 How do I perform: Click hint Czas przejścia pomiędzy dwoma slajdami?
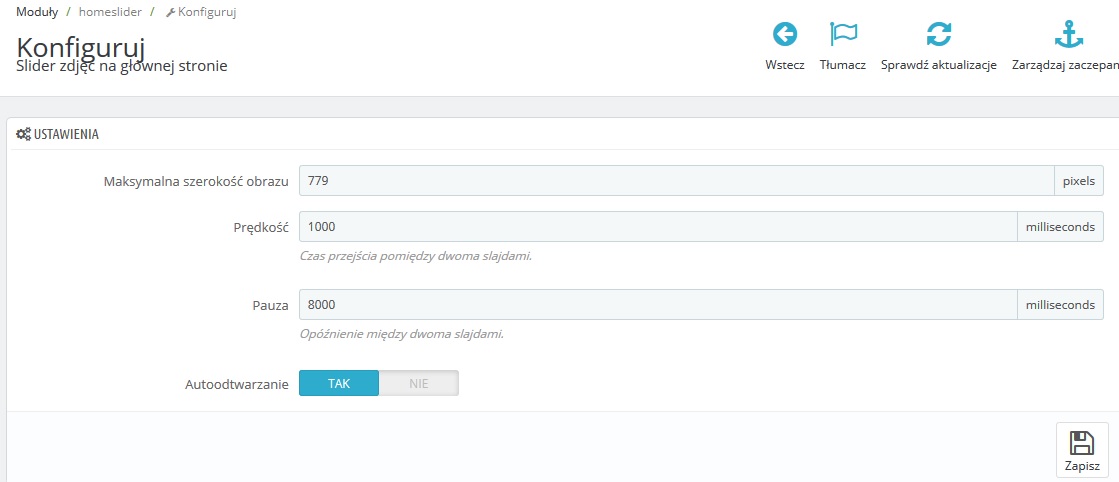(x=415, y=255)
